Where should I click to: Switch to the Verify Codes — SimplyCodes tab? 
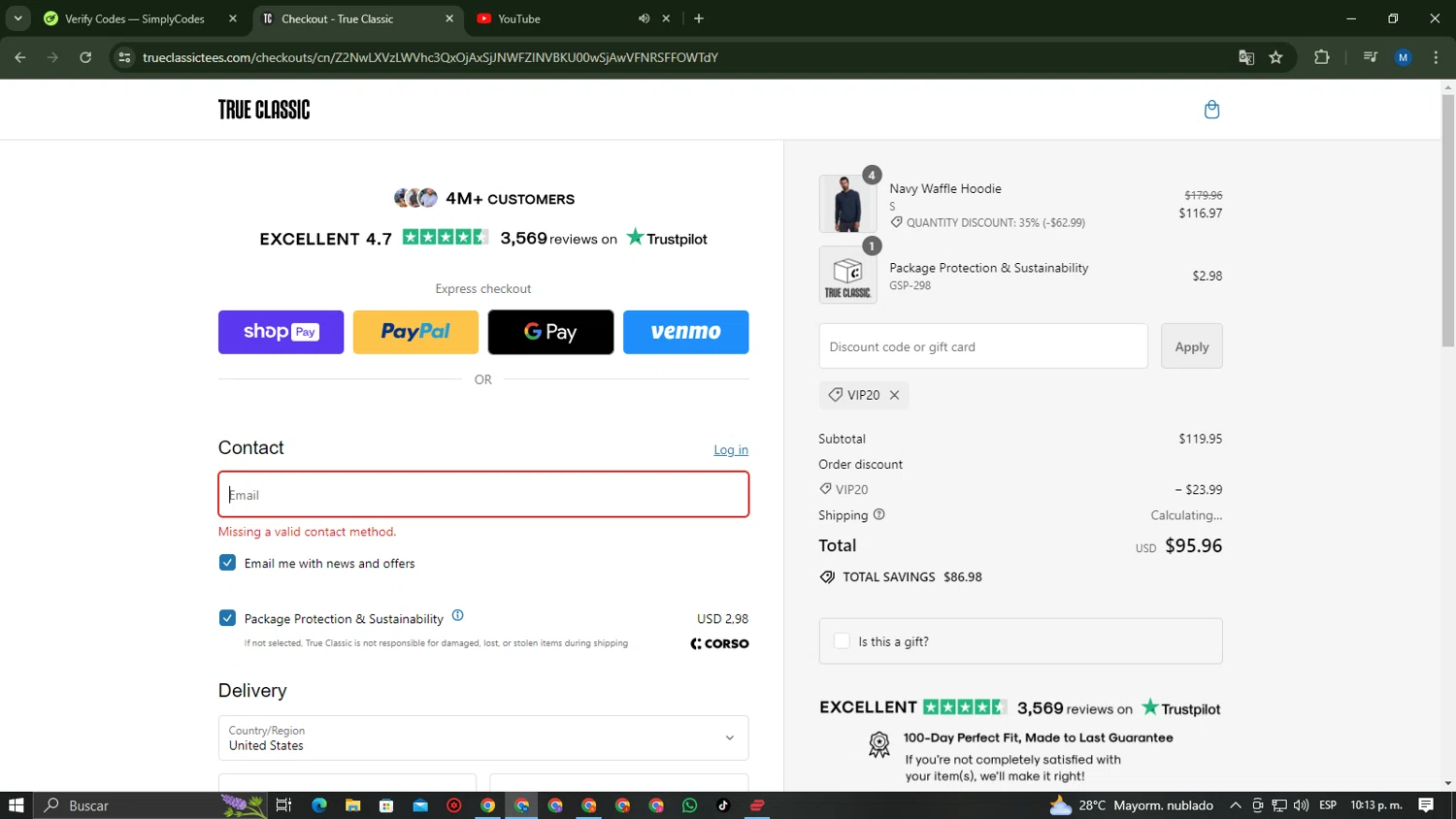134,18
